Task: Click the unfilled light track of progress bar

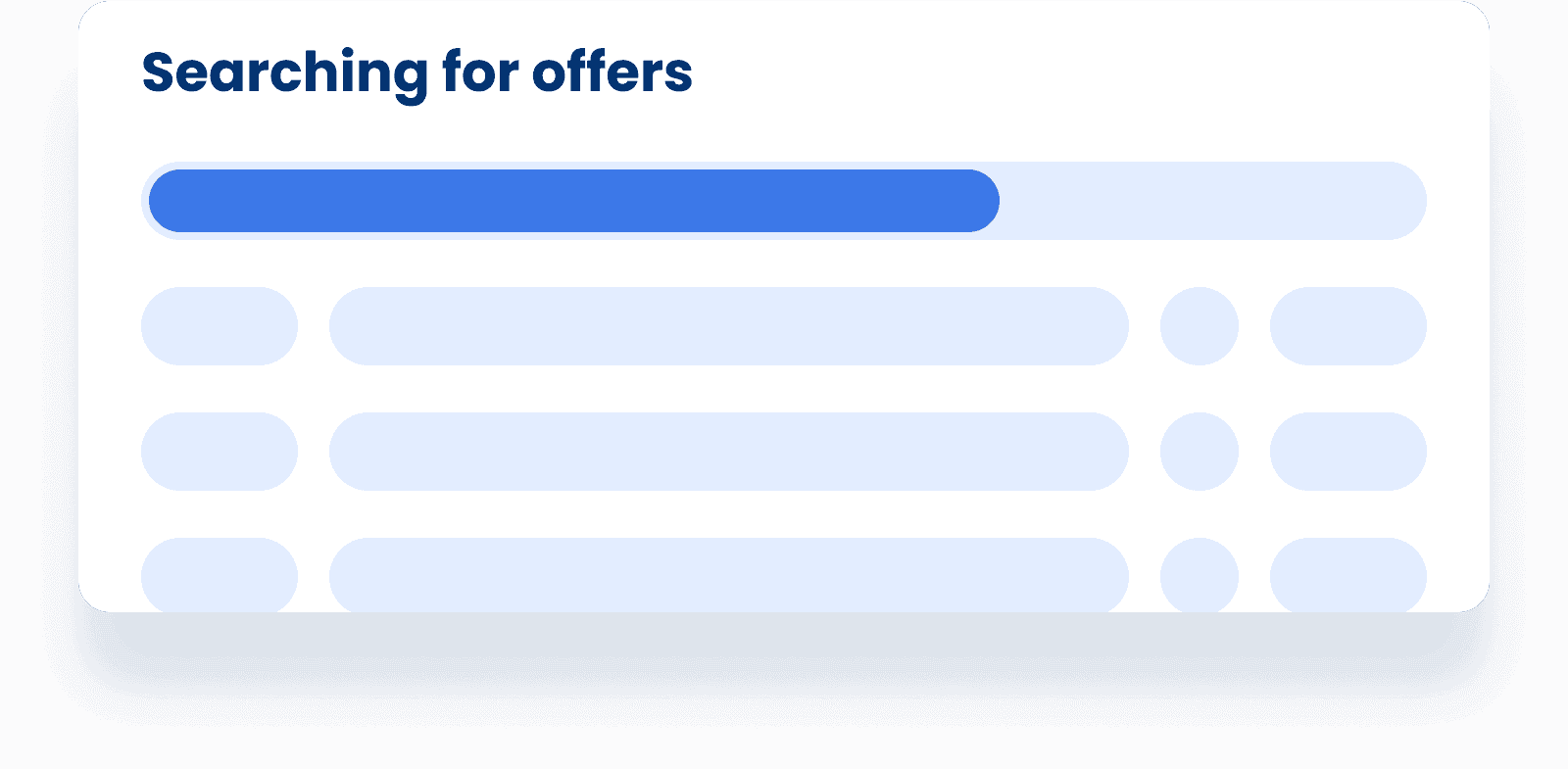Action: pyautogui.click(x=1213, y=201)
